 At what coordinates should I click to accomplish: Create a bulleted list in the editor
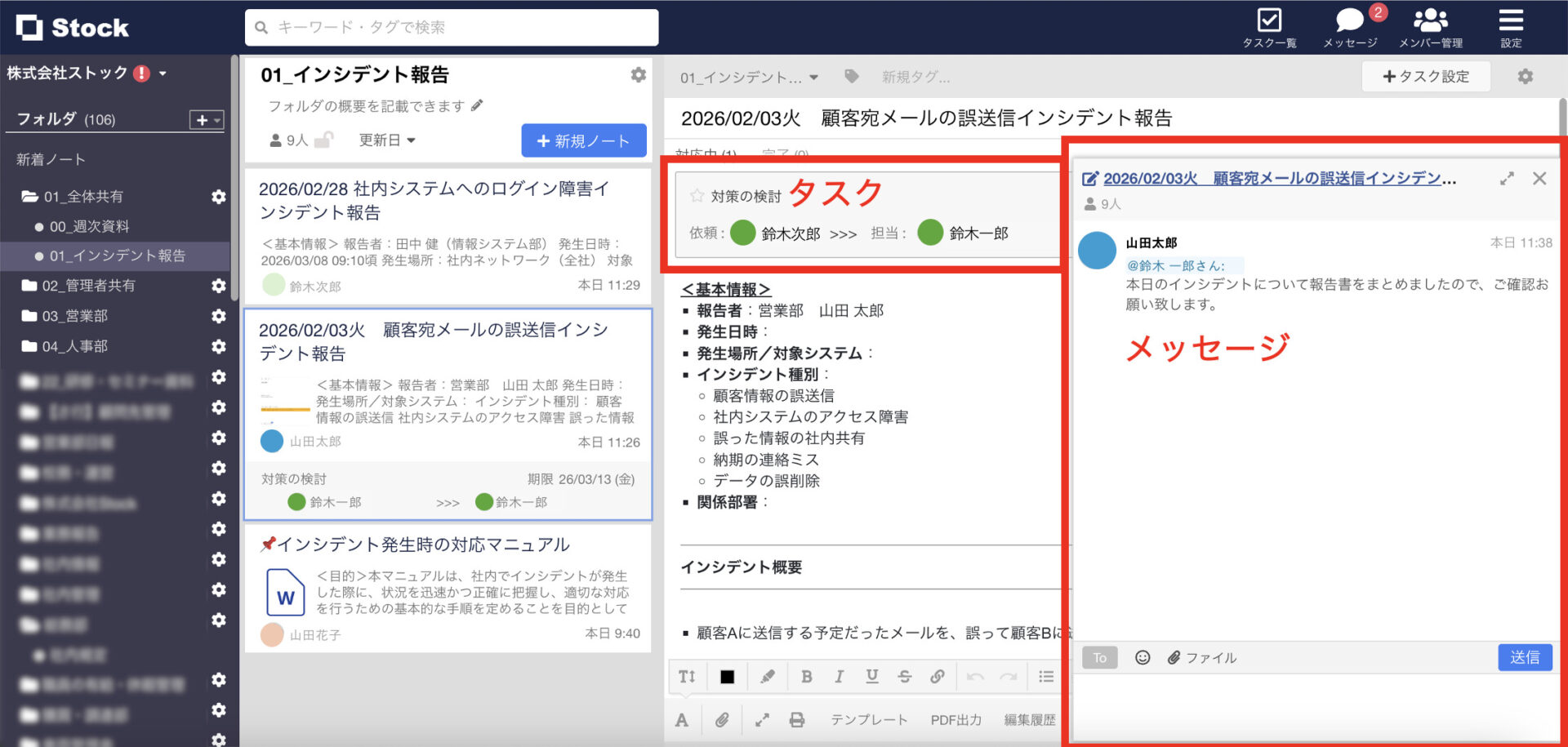[1045, 676]
